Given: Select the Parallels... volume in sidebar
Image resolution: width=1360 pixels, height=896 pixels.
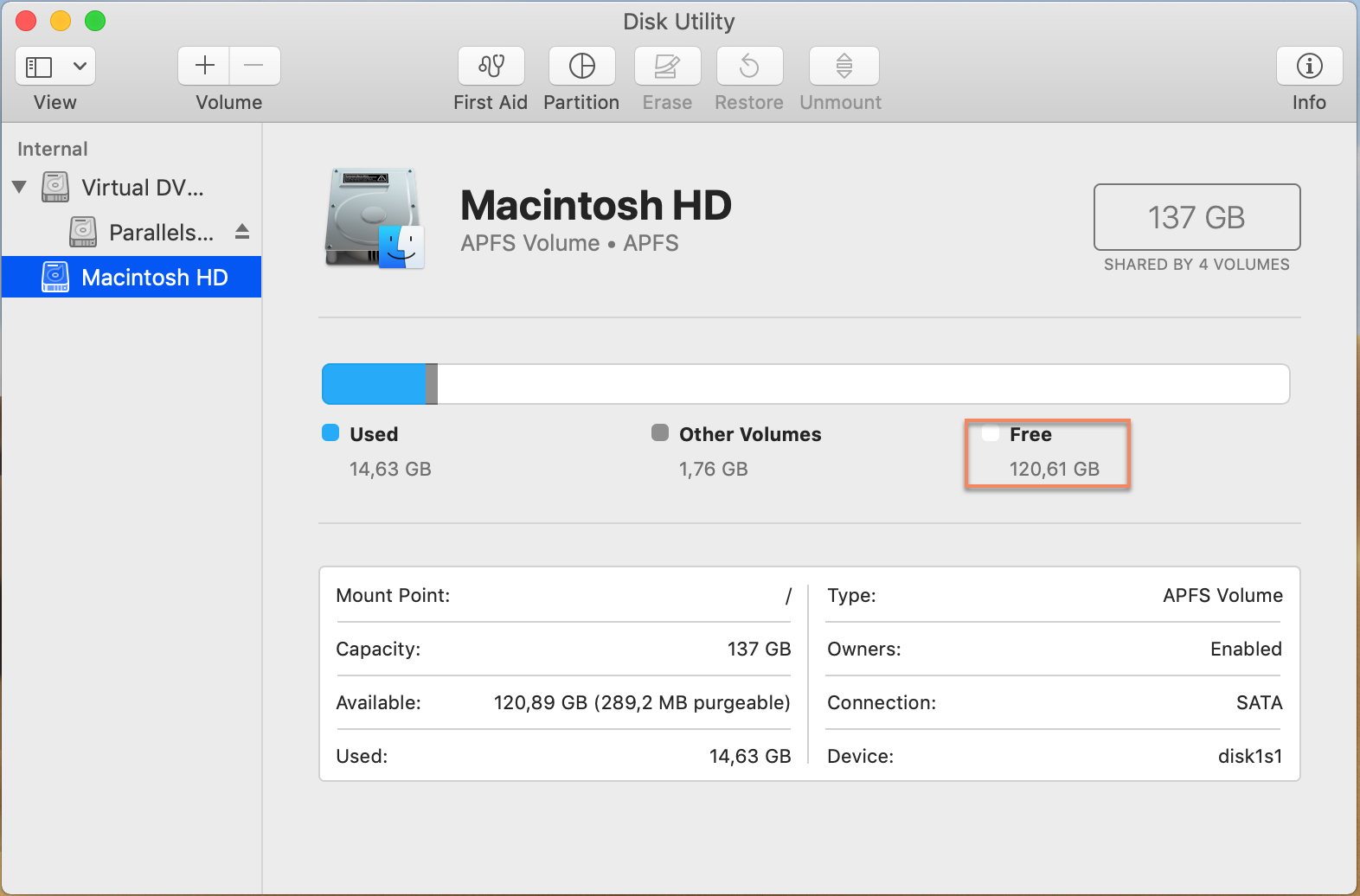Looking at the screenshot, I should [161, 233].
